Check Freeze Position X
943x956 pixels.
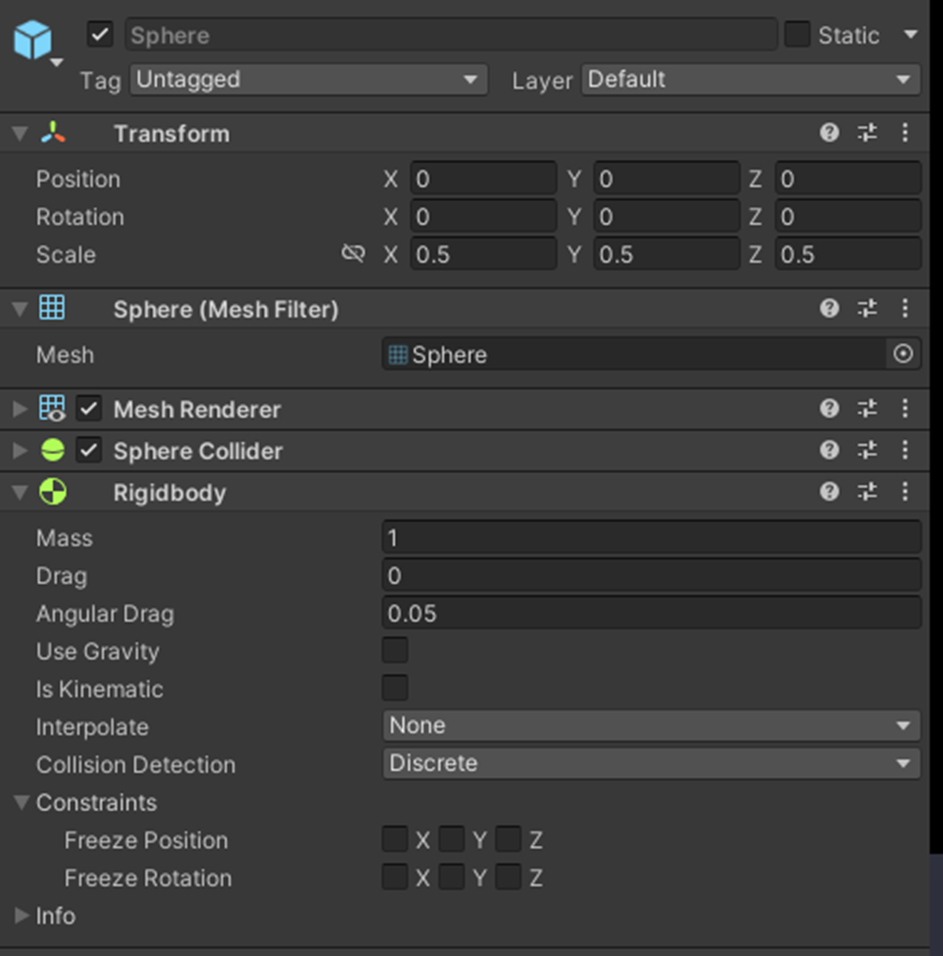coord(395,839)
